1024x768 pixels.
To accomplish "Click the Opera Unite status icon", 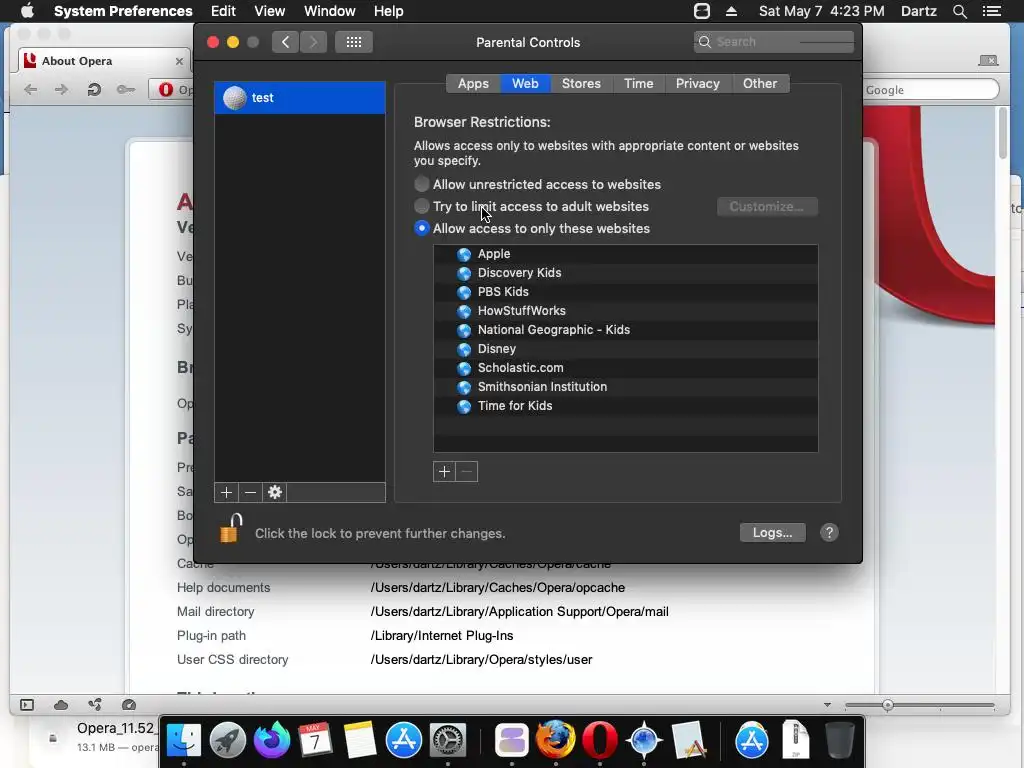I will pyautogui.click(x=95, y=705).
